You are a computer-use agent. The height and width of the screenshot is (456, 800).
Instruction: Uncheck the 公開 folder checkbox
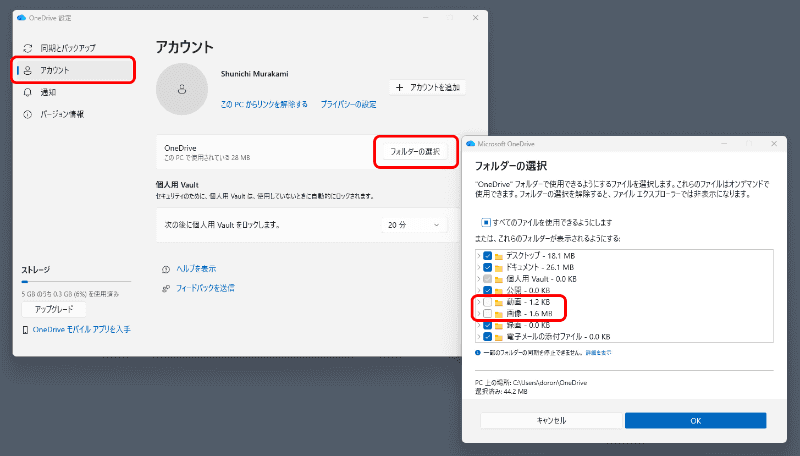(x=487, y=290)
